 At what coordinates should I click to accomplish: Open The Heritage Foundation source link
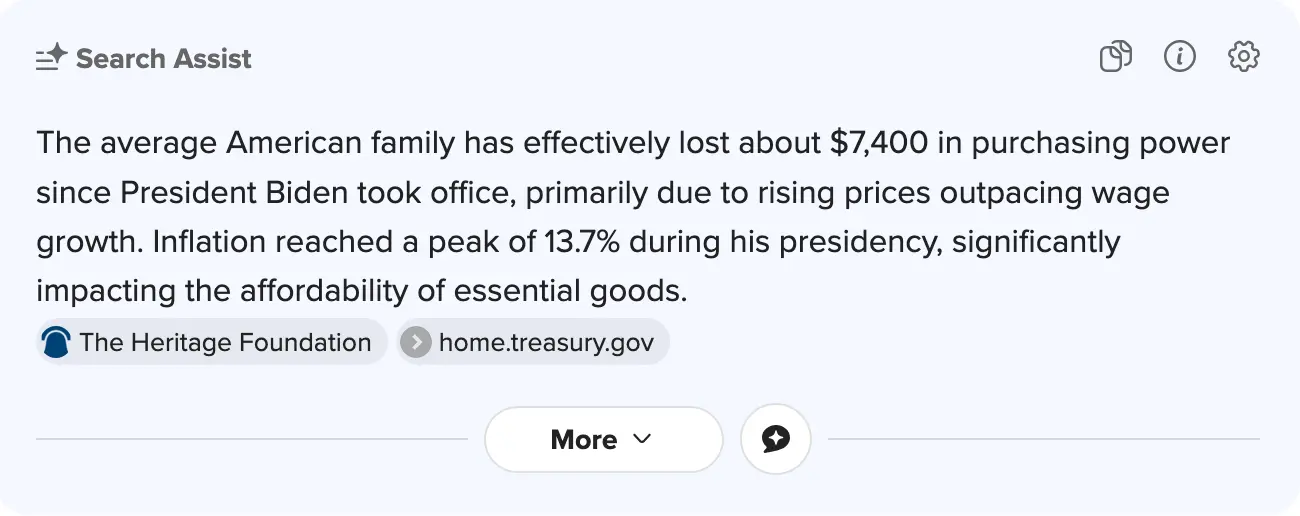click(225, 343)
